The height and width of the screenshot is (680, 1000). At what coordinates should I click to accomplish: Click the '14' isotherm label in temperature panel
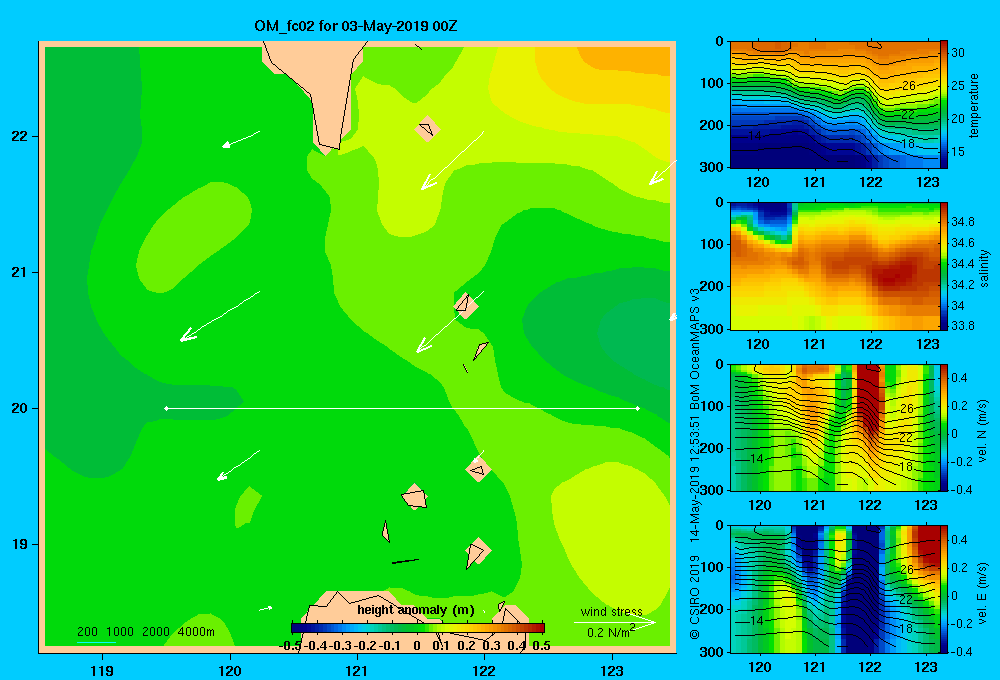tap(754, 136)
